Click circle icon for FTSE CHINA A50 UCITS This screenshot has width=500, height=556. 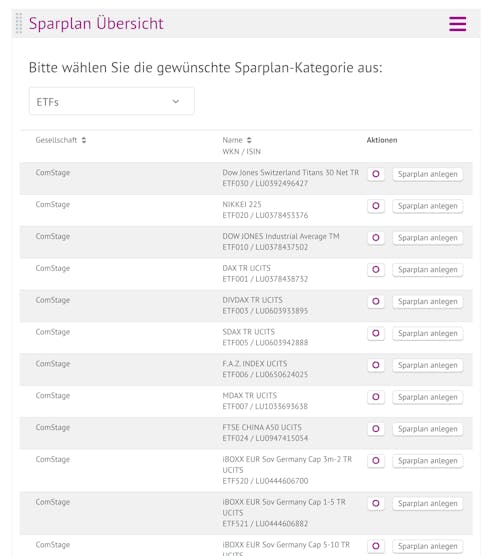376,429
